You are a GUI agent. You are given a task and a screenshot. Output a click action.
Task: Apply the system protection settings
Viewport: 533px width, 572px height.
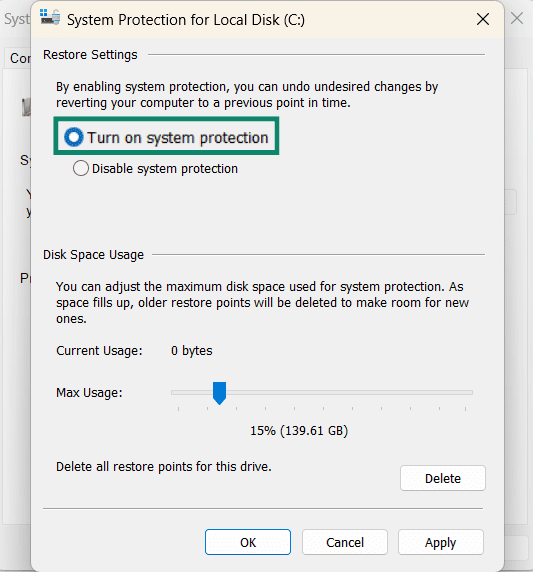pyautogui.click(x=441, y=542)
